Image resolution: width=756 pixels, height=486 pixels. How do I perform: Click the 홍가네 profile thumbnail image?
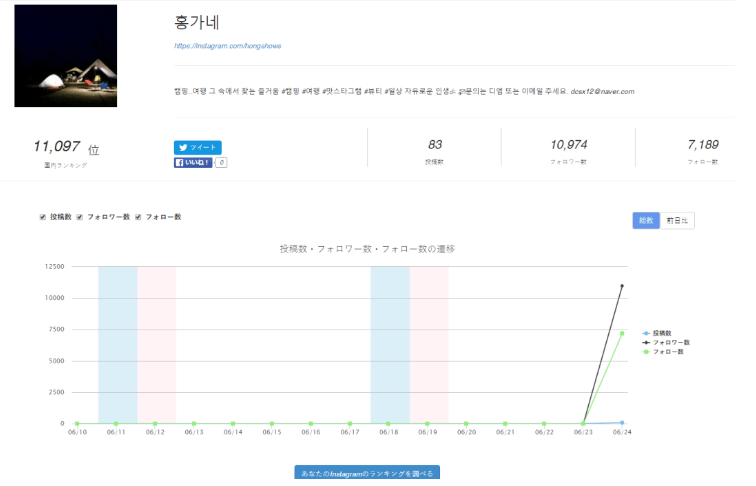(65, 56)
